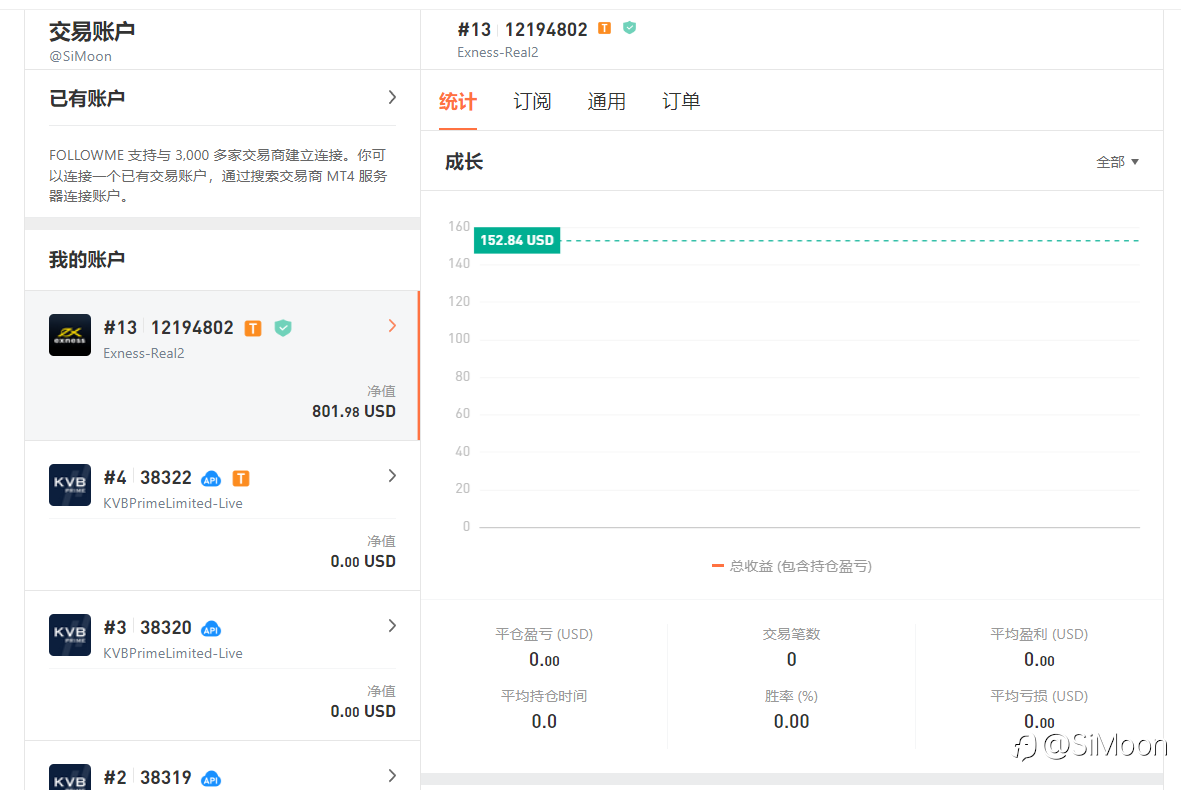Click the 平仓盈亏 (USD) statistic label
The height and width of the screenshot is (790, 1181).
(544, 634)
